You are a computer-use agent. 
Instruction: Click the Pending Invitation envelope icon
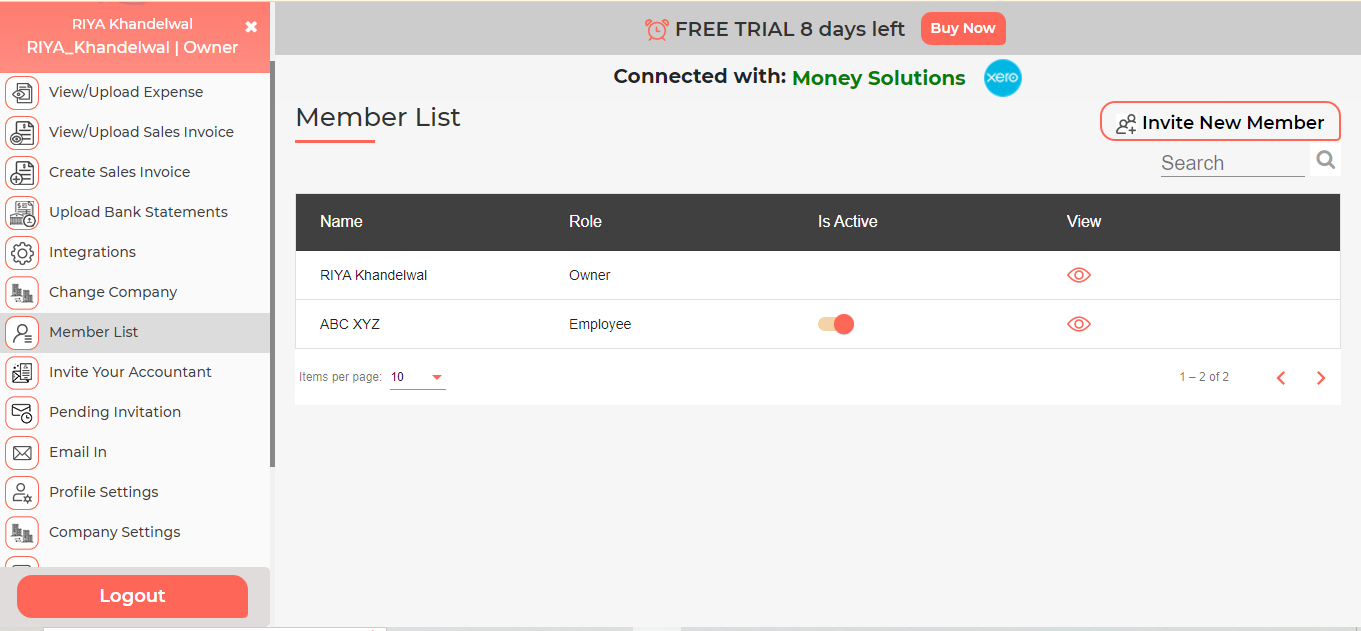pyautogui.click(x=22, y=412)
